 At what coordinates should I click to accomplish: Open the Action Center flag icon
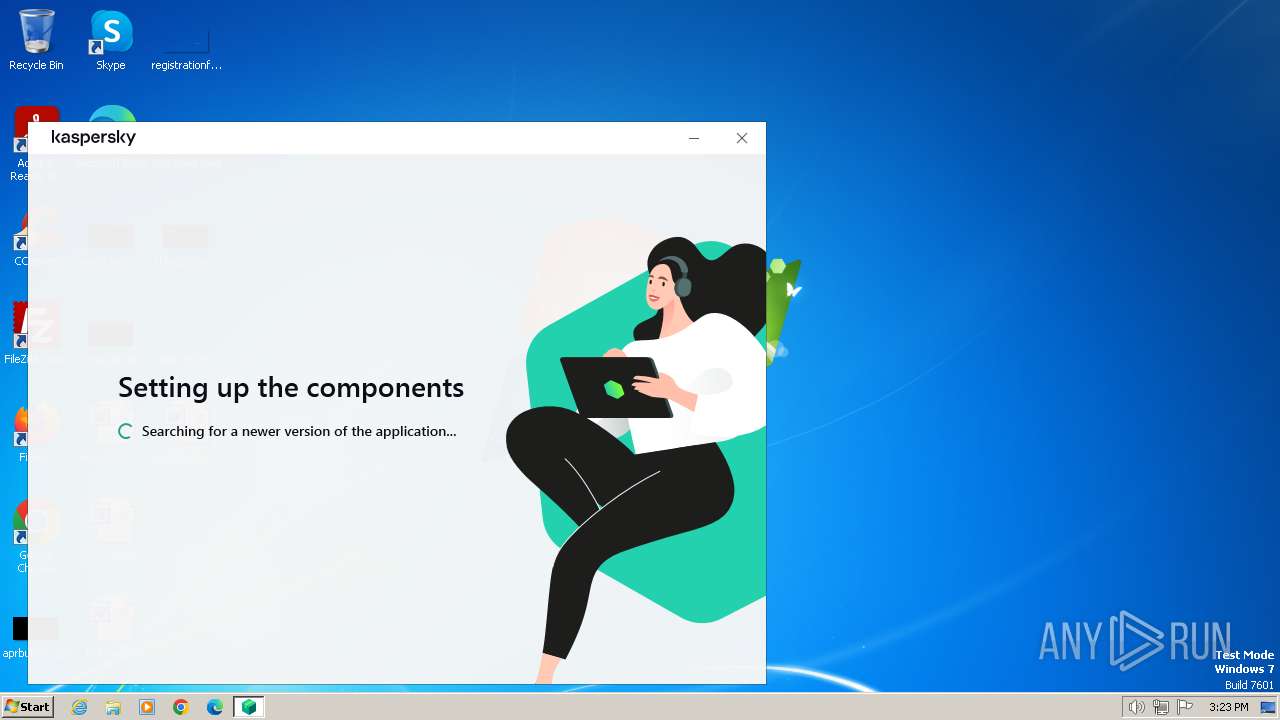pos(1185,707)
